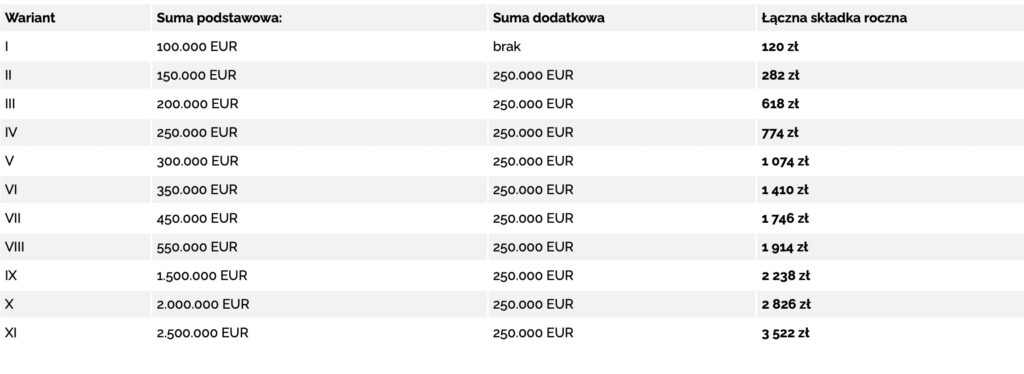Image resolution: width=1024 pixels, height=374 pixels.
Task: Select variant V row label
Action: coord(9,161)
